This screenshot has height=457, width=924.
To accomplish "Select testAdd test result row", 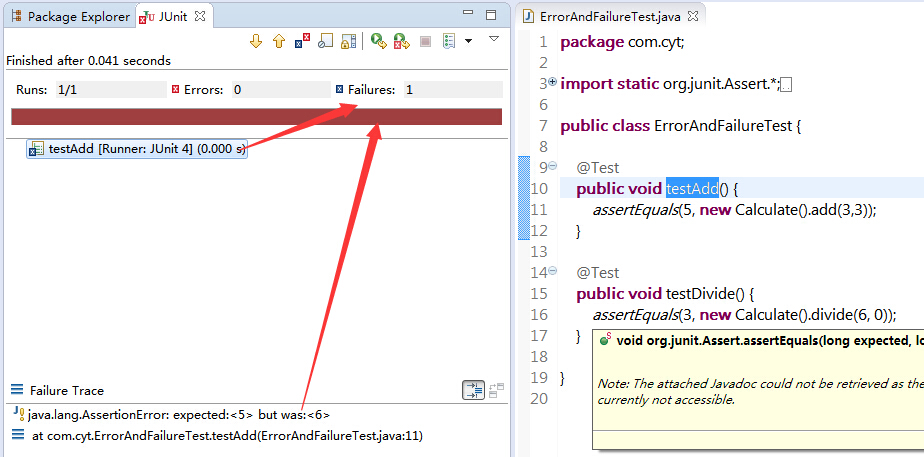I will coord(137,150).
